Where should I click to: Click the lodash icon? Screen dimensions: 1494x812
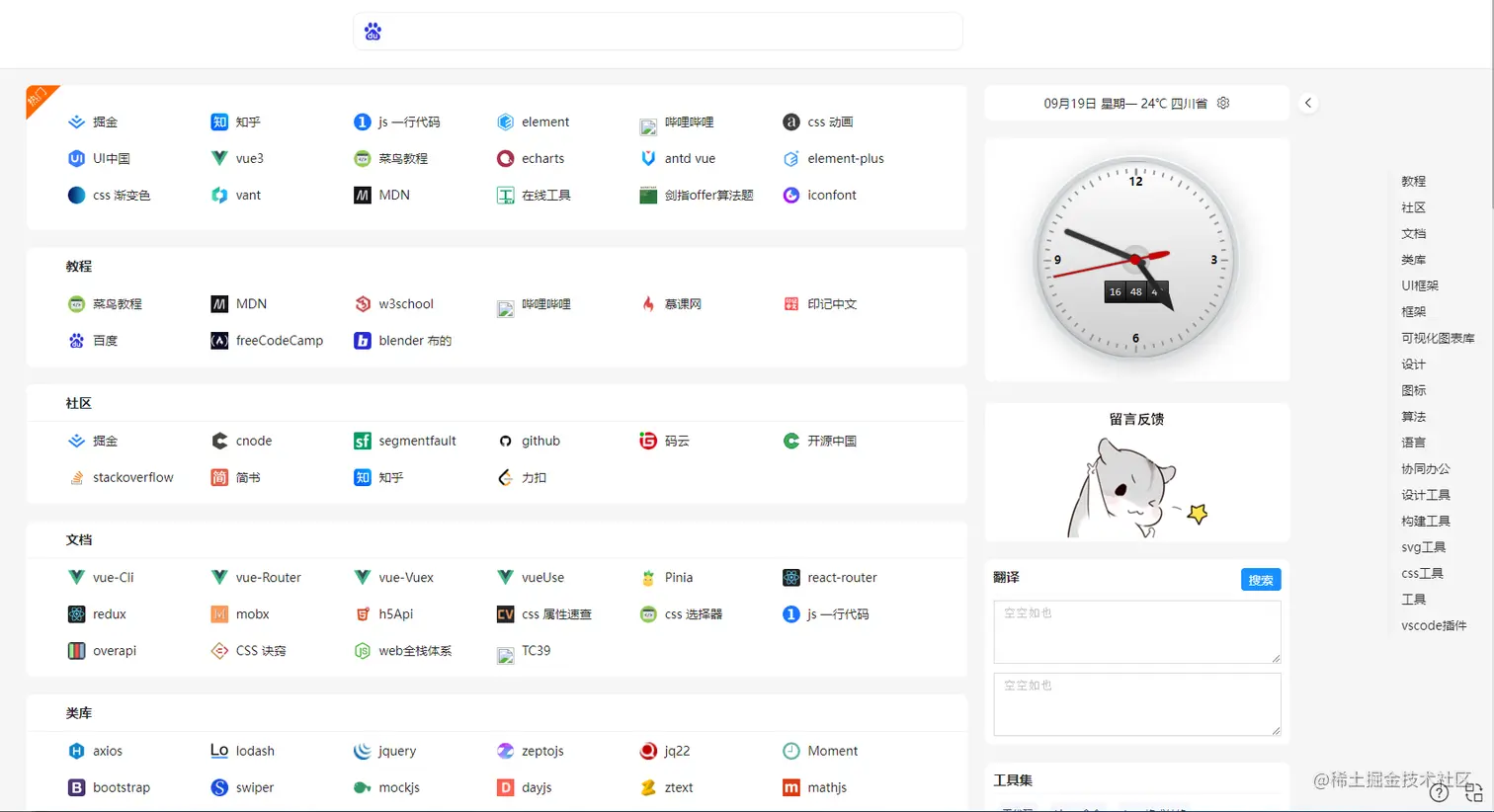[x=219, y=751]
